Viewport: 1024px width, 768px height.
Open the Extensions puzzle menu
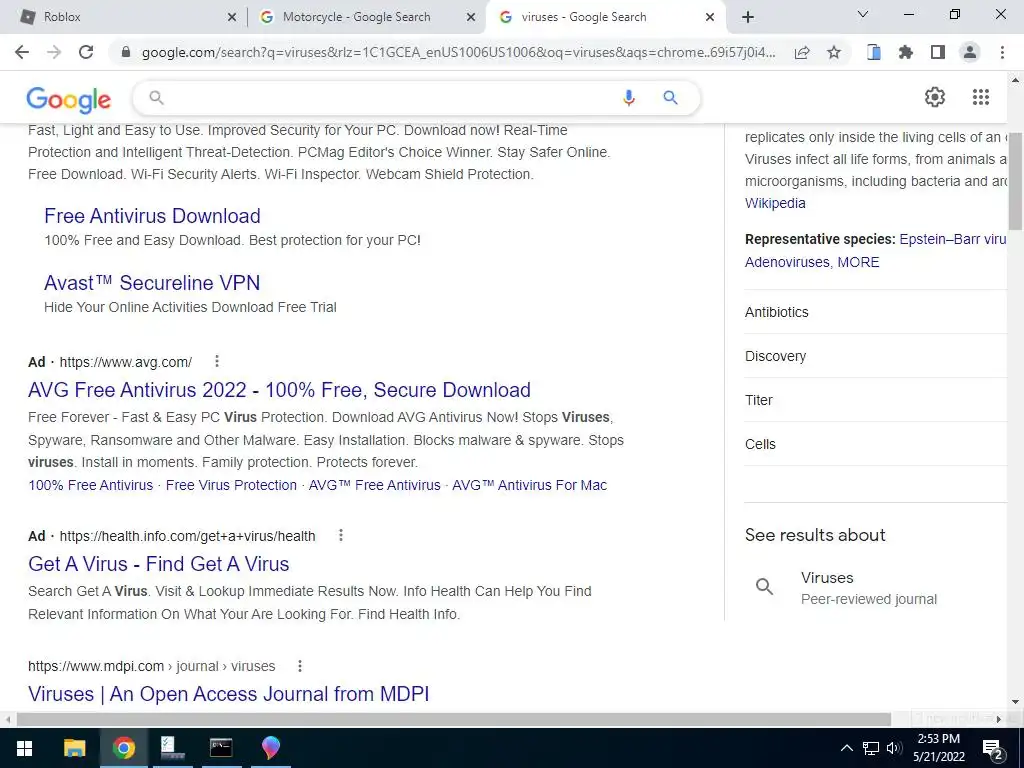905,52
